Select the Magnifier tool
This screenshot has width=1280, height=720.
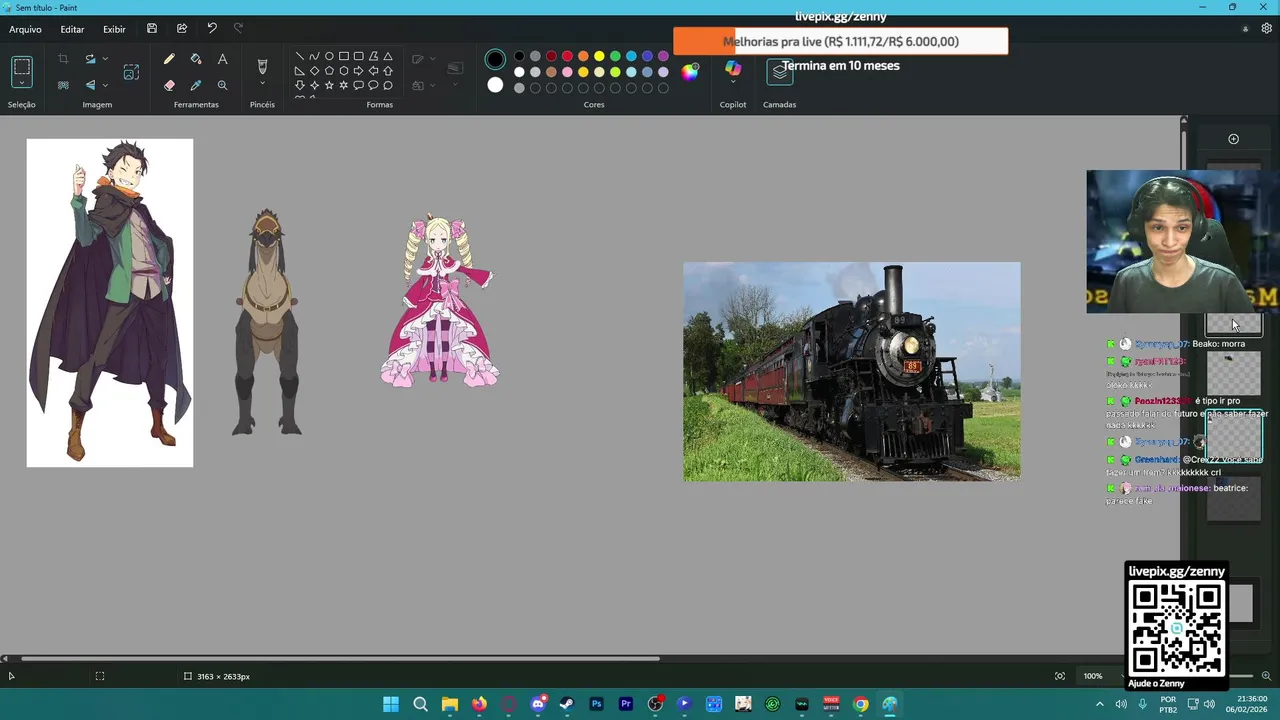(x=222, y=85)
